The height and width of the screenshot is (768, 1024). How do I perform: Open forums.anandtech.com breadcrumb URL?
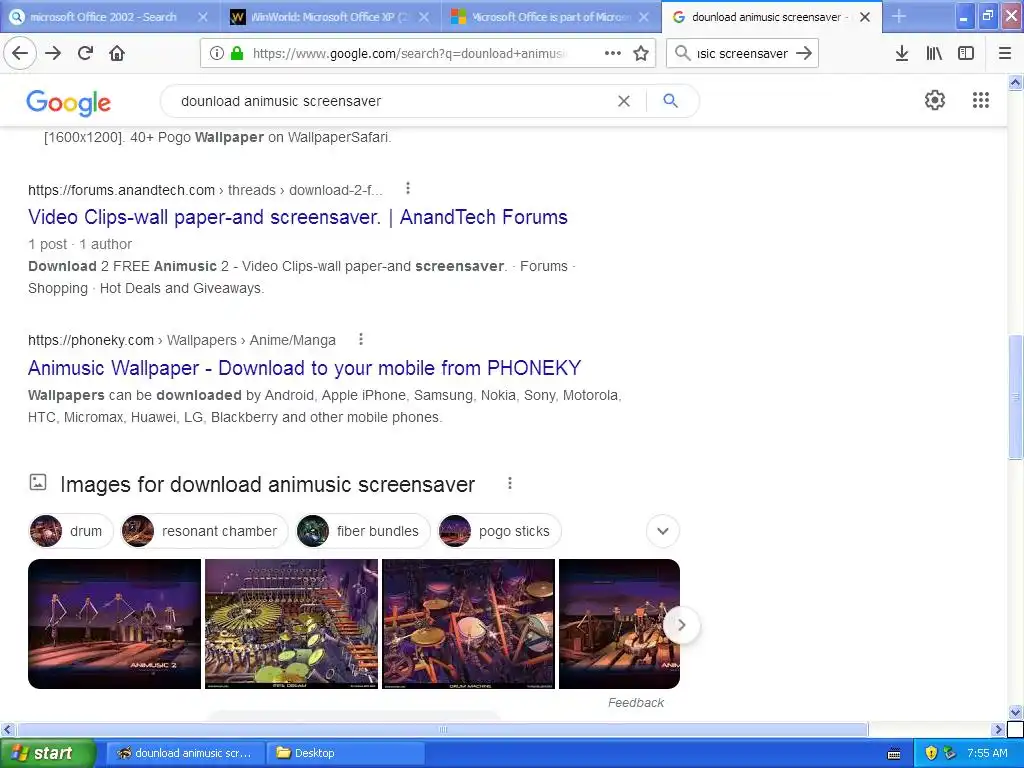pos(205,190)
